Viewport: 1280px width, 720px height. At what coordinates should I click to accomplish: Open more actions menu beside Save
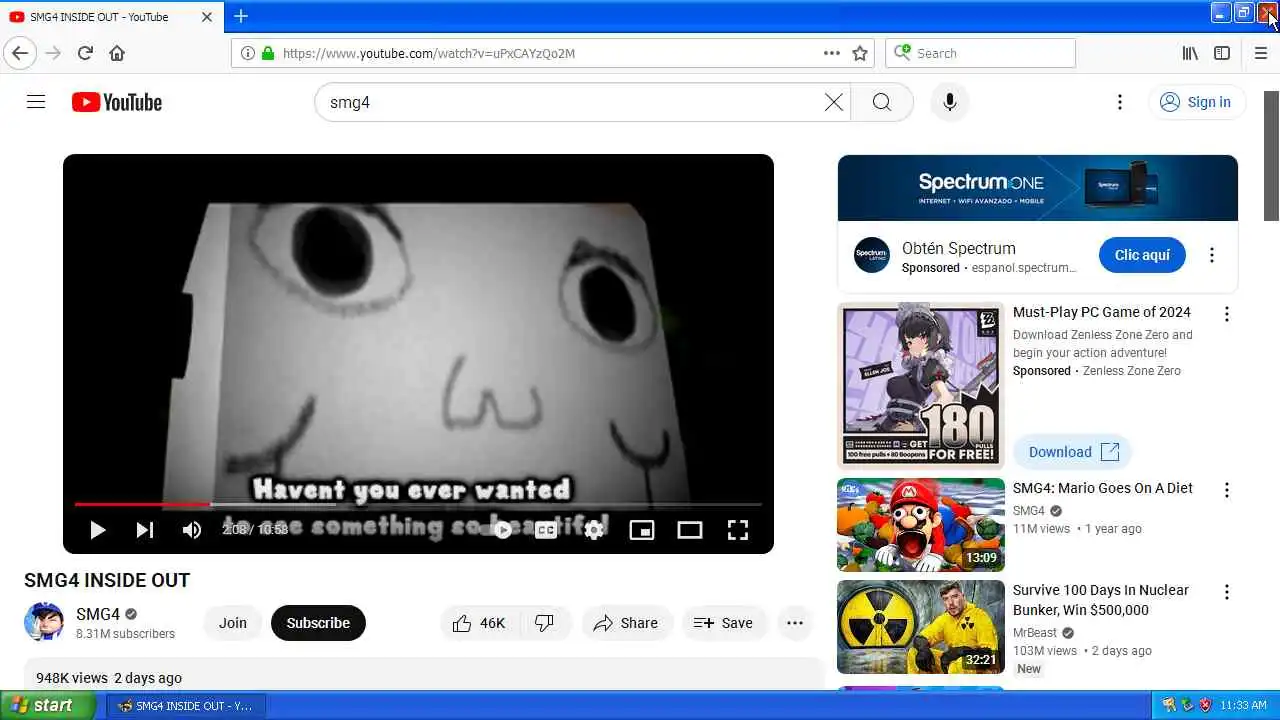pyautogui.click(x=795, y=623)
